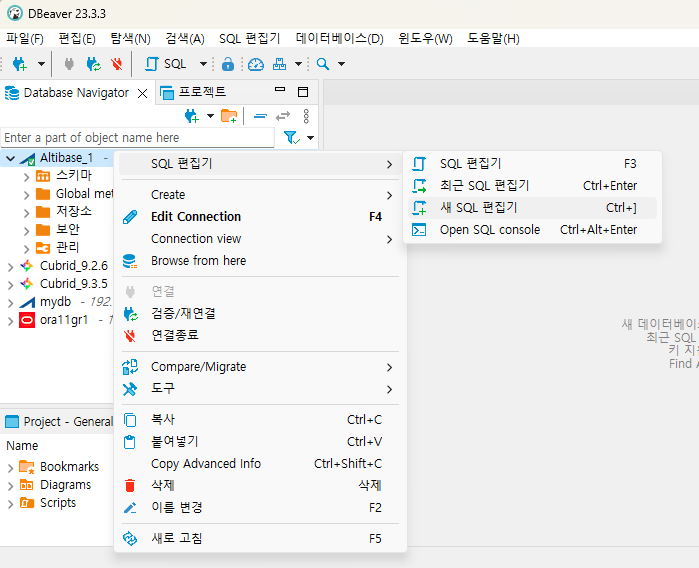Viewport: 699px width, 568px height.
Task: Expand the Cubrid_9.2.6 connection node
Action: point(10,266)
